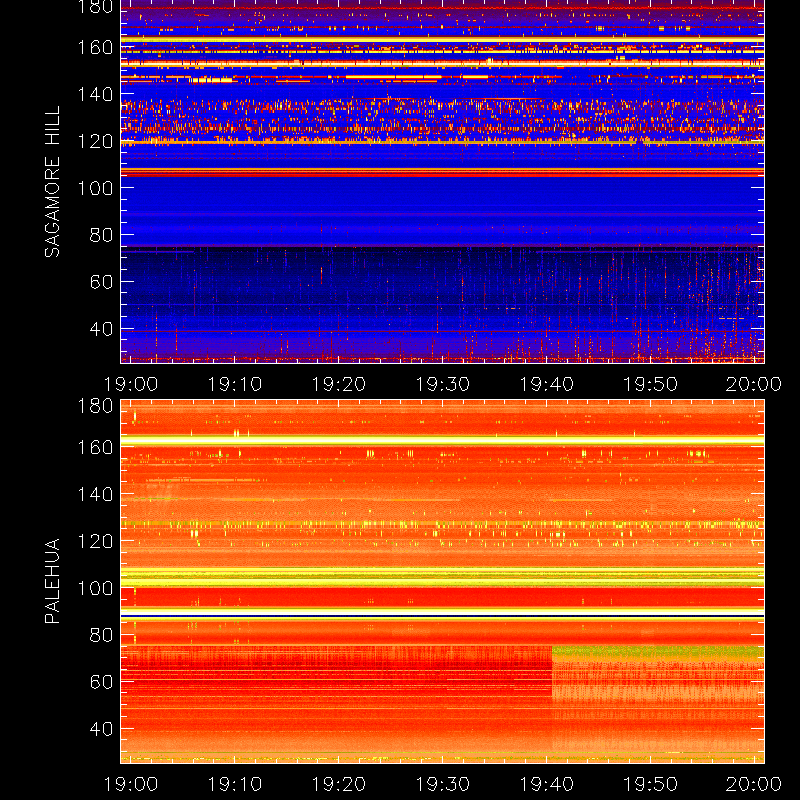Click 19:40 below the Palehua plot
The image size is (800, 800).
(x=546, y=784)
